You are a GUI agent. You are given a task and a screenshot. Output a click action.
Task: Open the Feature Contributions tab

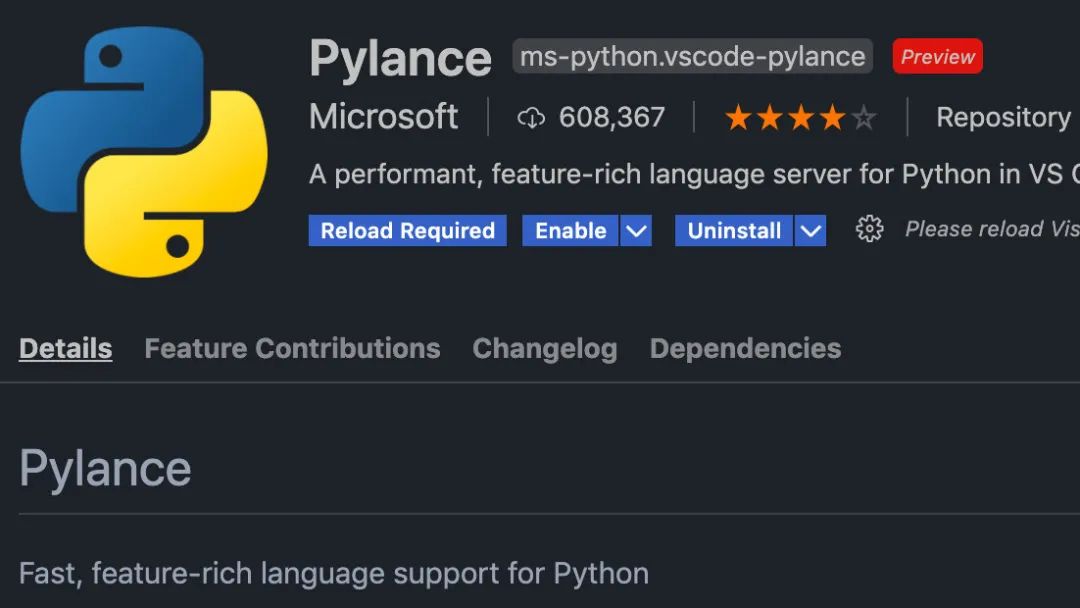pyautogui.click(x=292, y=348)
